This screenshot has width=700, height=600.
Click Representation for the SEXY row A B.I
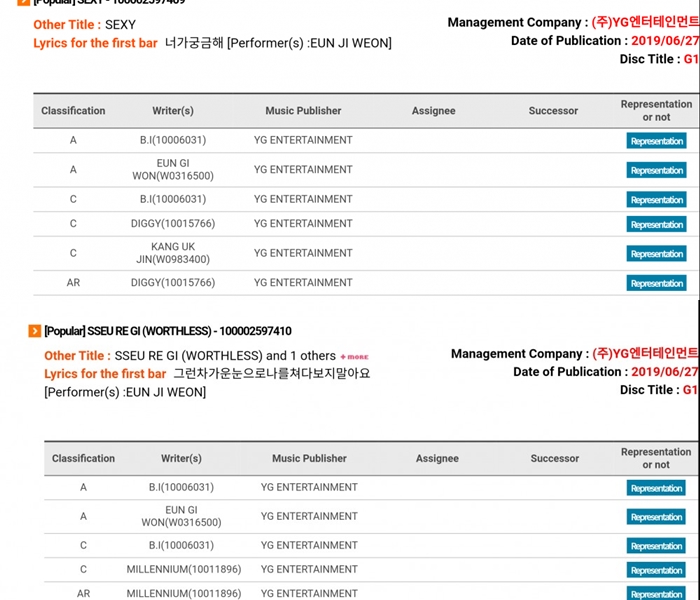656,141
